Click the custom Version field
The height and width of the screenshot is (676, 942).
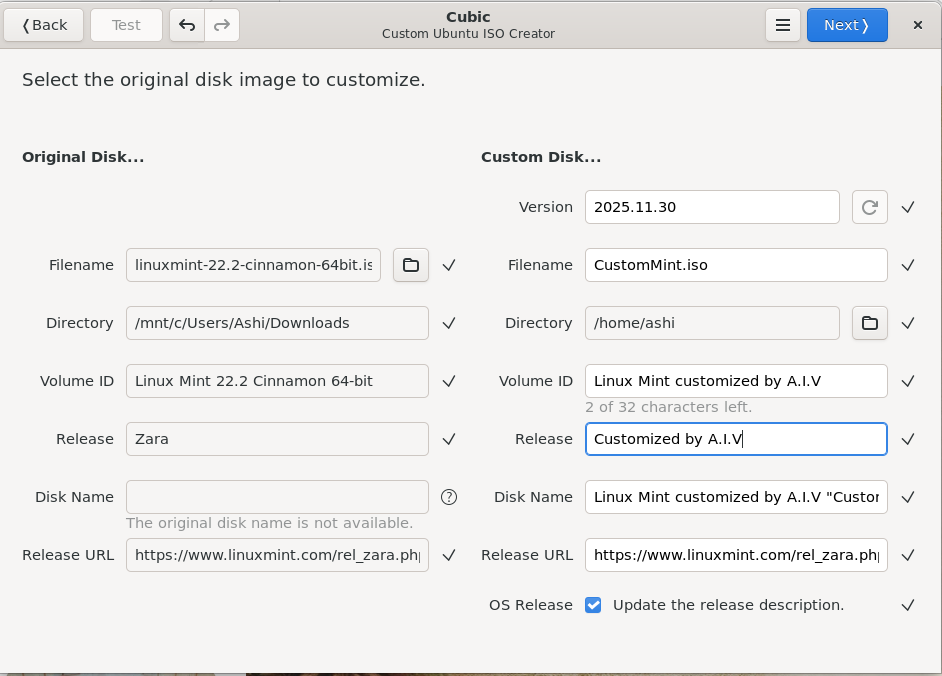coord(711,207)
